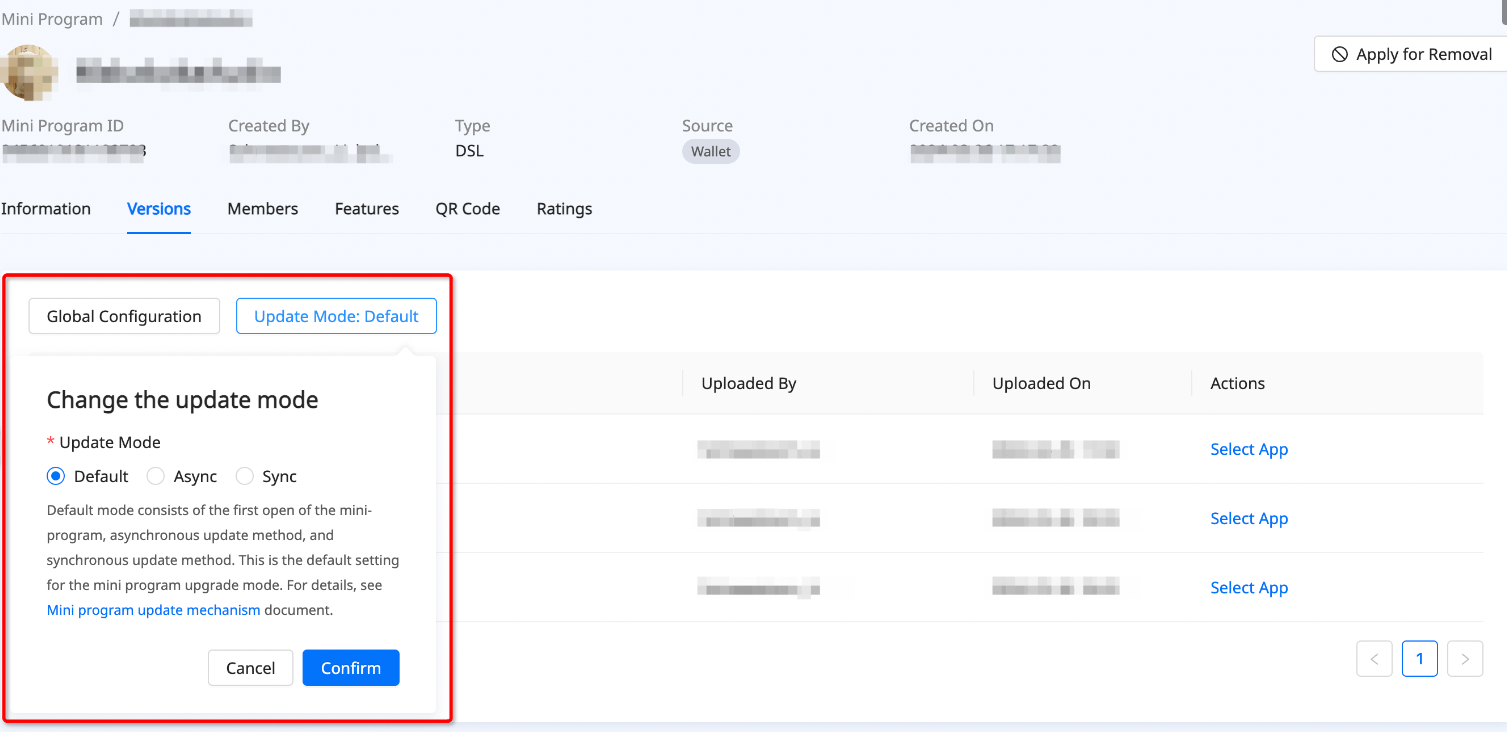1507x732 pixels.
Task: Click Select App in the first row
Action: click(1248, 450)
